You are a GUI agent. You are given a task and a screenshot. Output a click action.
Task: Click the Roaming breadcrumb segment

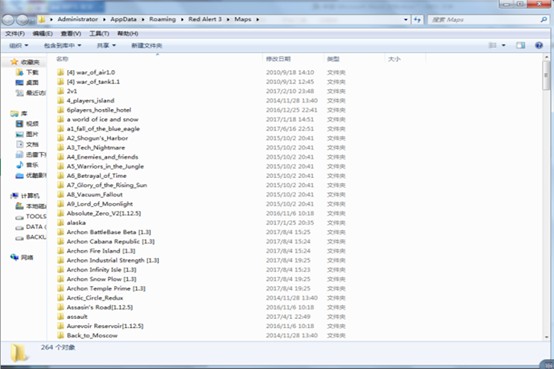pos(162,19)
